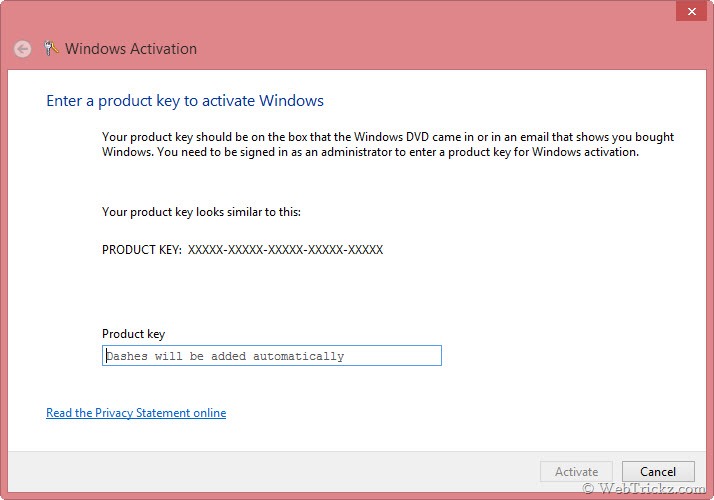Select the Enter a product key heading

(185, 101)
